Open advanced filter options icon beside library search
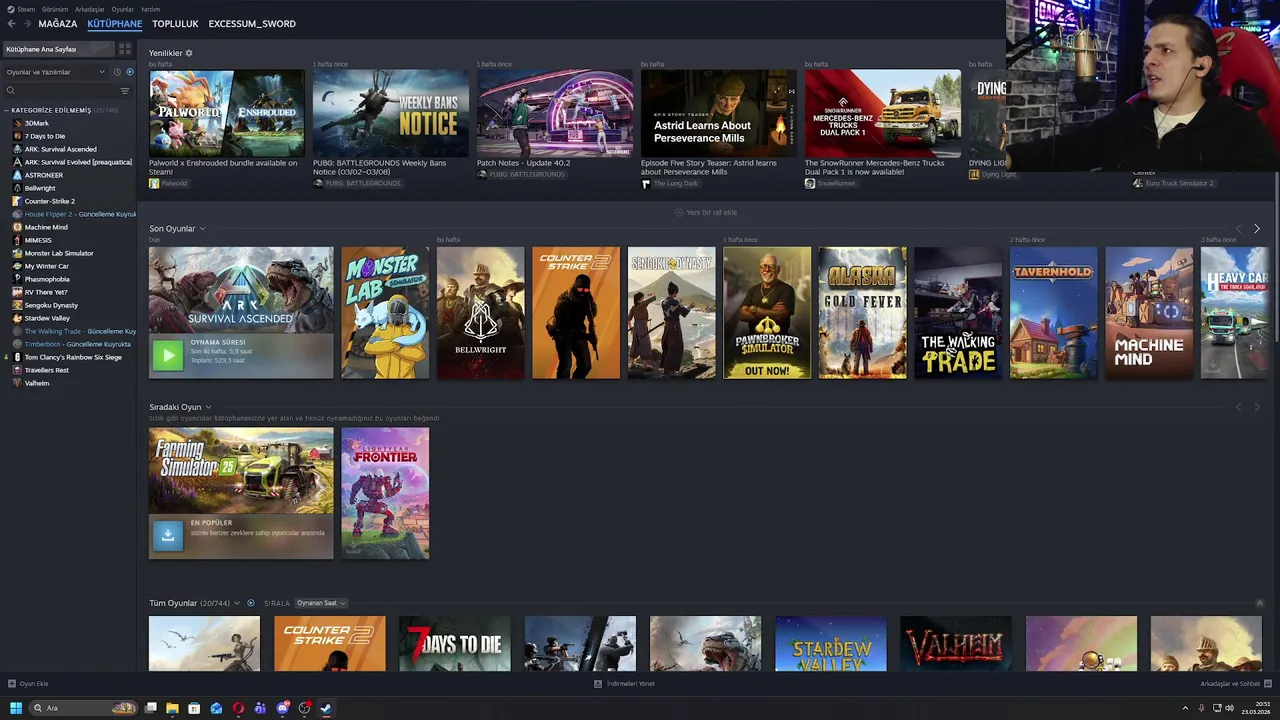 pyautogui.click(x=125, y=91)
